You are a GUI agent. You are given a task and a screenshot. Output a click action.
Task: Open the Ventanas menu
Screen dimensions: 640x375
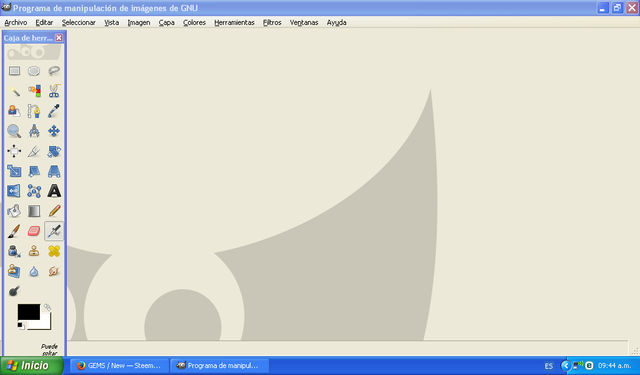point(304,22)
